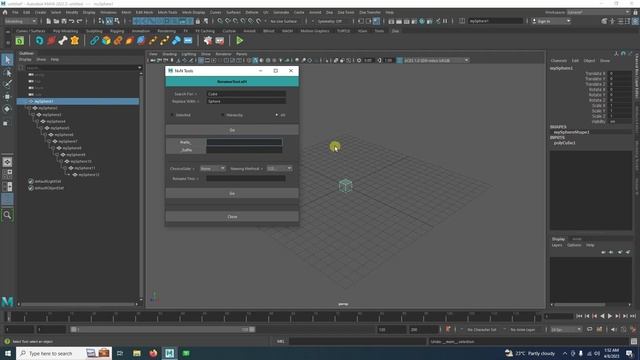
Task: Open the File menu
Action: (15, 12)
